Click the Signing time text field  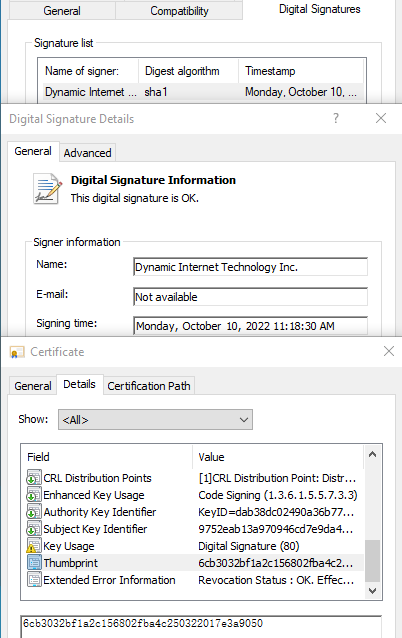click(x=251, y=326)
